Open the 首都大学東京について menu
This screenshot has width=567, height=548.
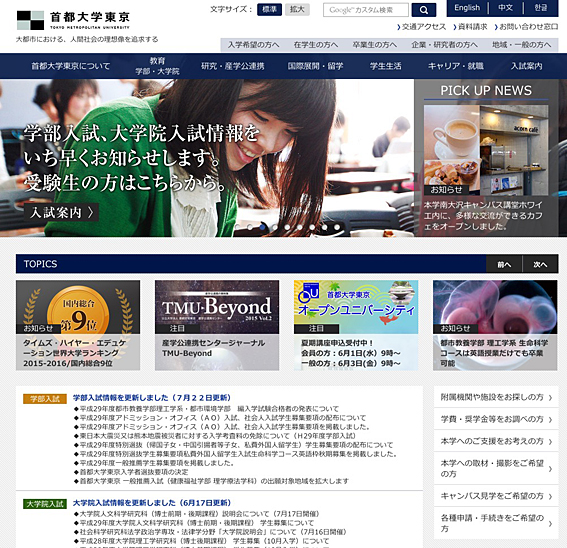point(71,66)
